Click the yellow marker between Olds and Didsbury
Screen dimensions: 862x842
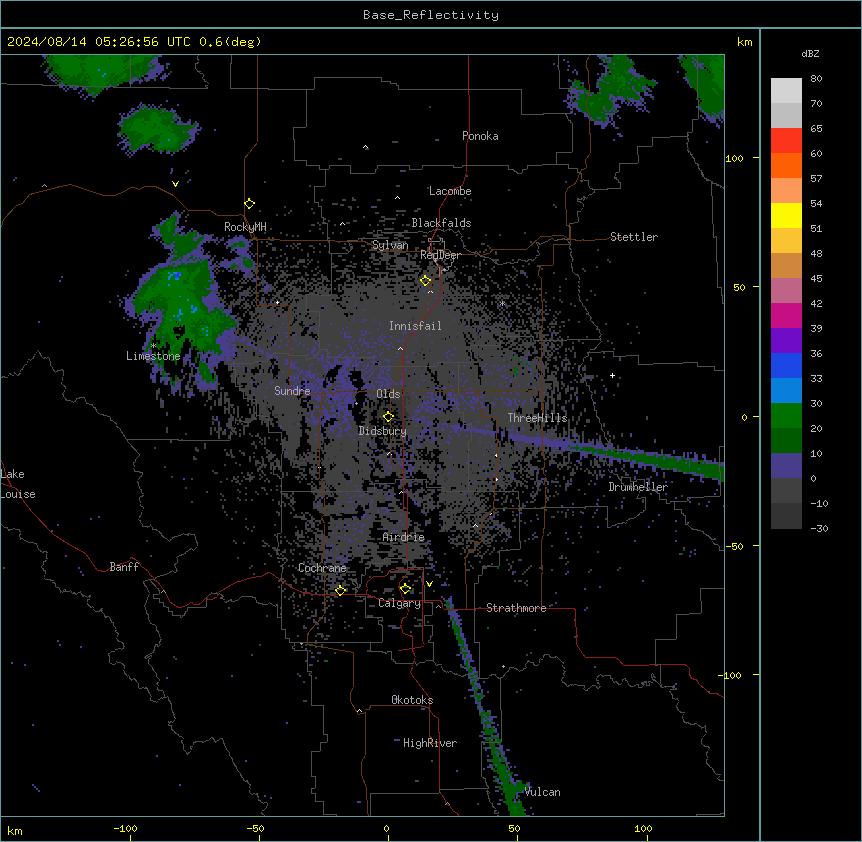(388, 417)
